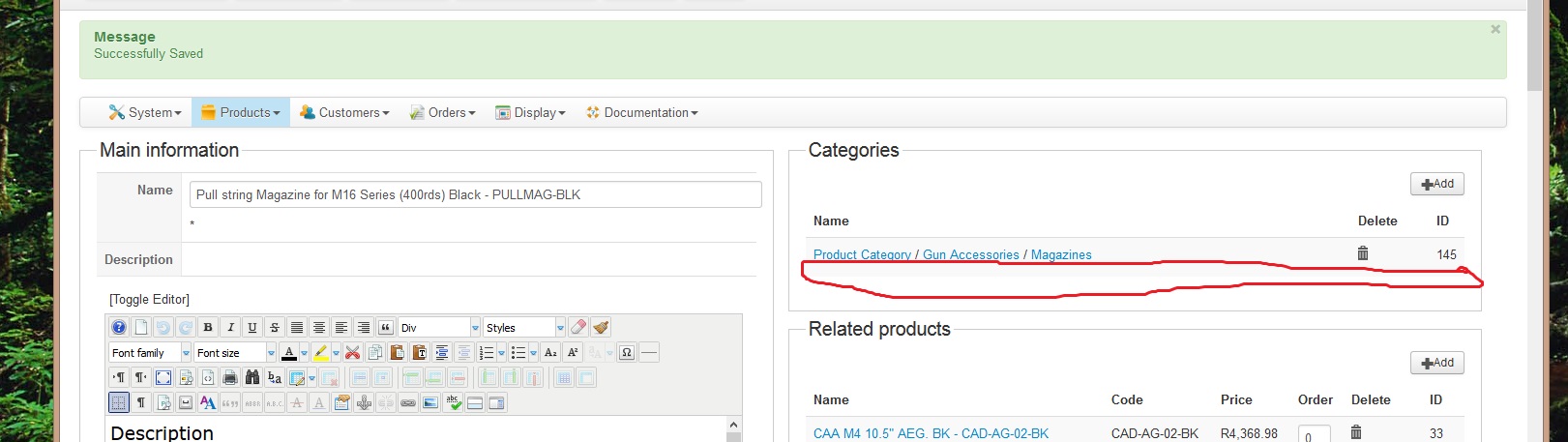Toggle strikethrough formatting

pyautogui.click(x=275, y=328)
